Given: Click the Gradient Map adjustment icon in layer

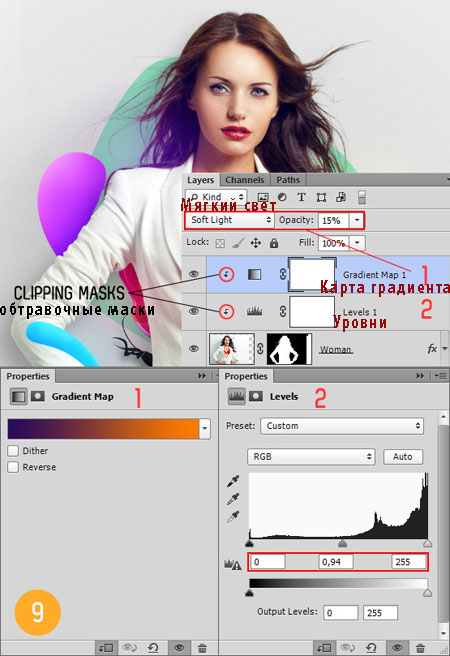Looking at the screenshot, I should [x=254, y=274].
